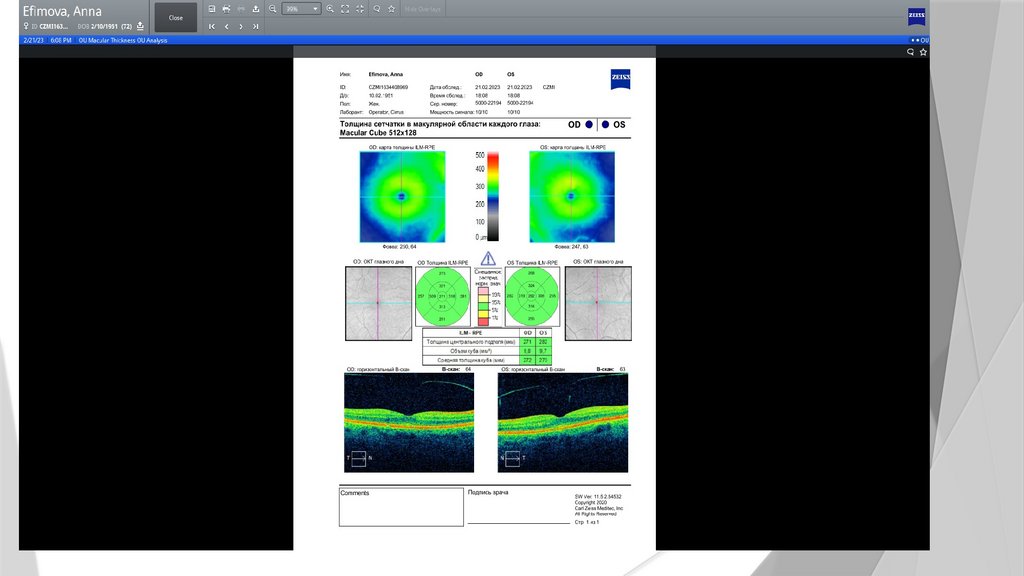Go to the first page arrow
Viewport: 1024px width, 576px height.
212,27
